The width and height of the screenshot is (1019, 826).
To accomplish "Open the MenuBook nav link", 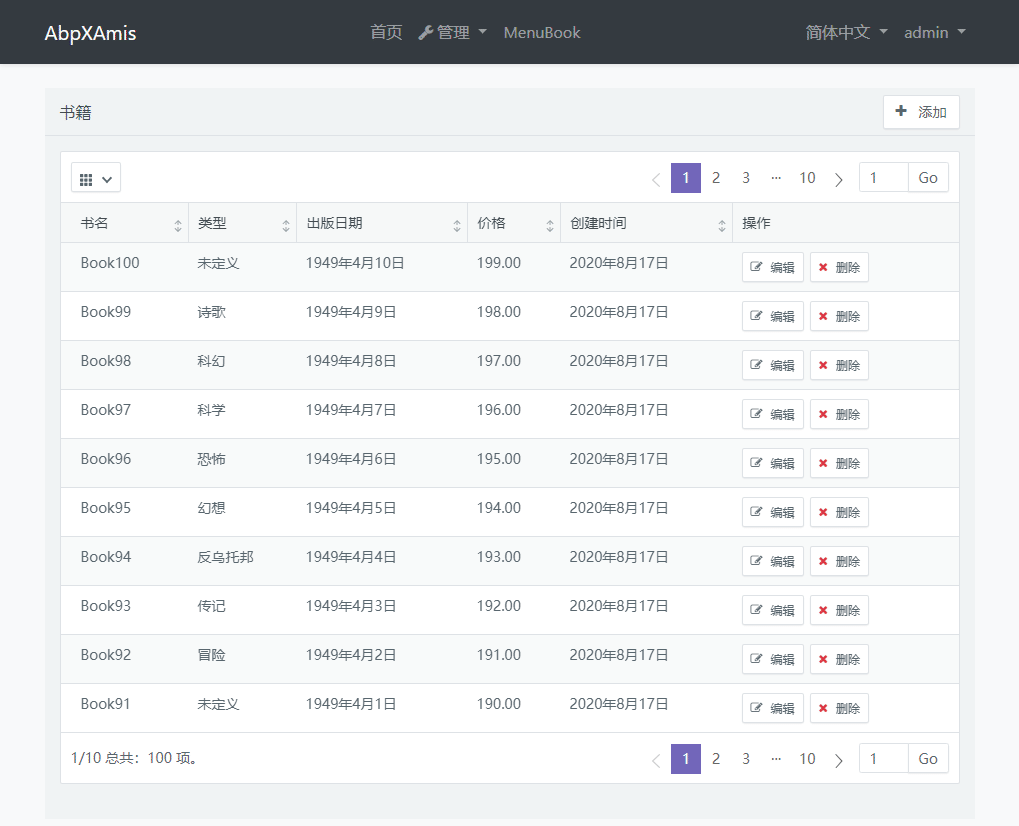I will 542,32.
